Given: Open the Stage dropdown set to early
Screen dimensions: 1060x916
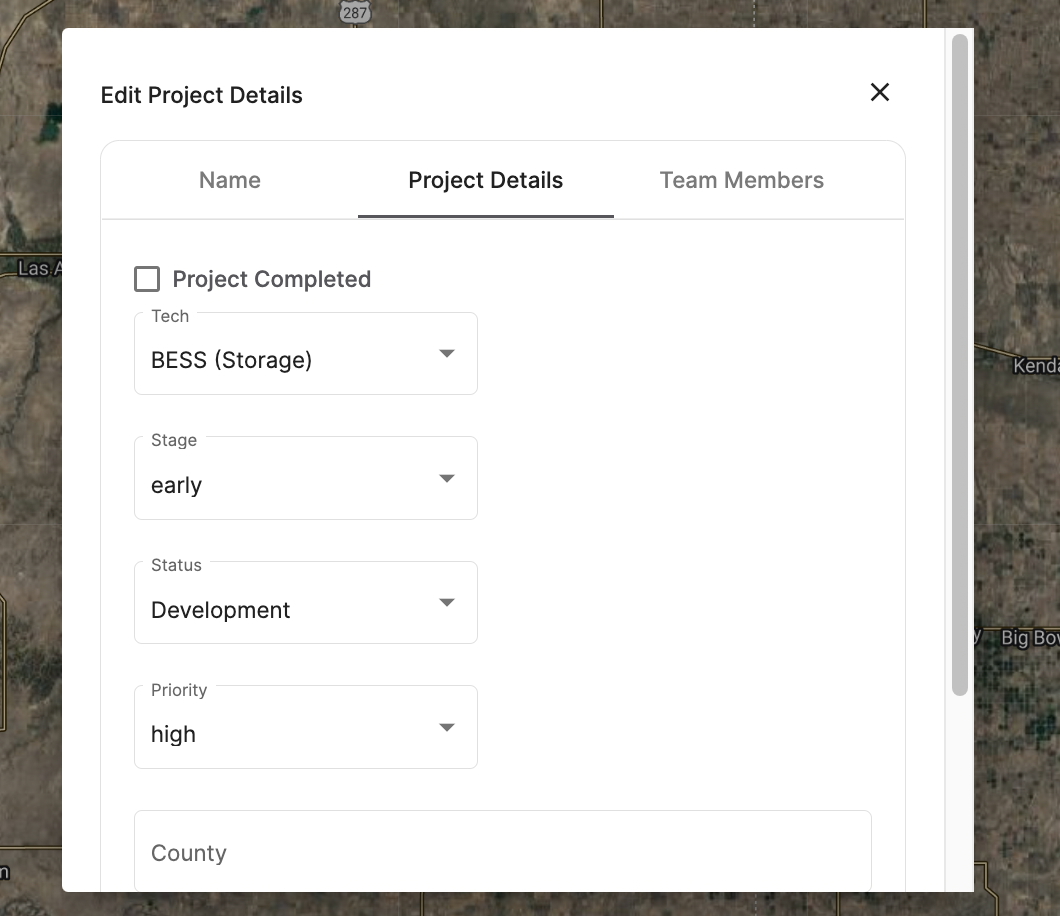Looking at the screenshot, I should [x=305, y=478].
